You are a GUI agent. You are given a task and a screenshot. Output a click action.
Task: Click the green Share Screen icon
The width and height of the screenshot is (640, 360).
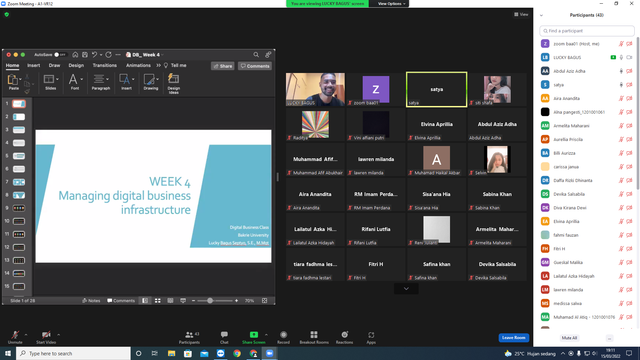tap(253, 335)
